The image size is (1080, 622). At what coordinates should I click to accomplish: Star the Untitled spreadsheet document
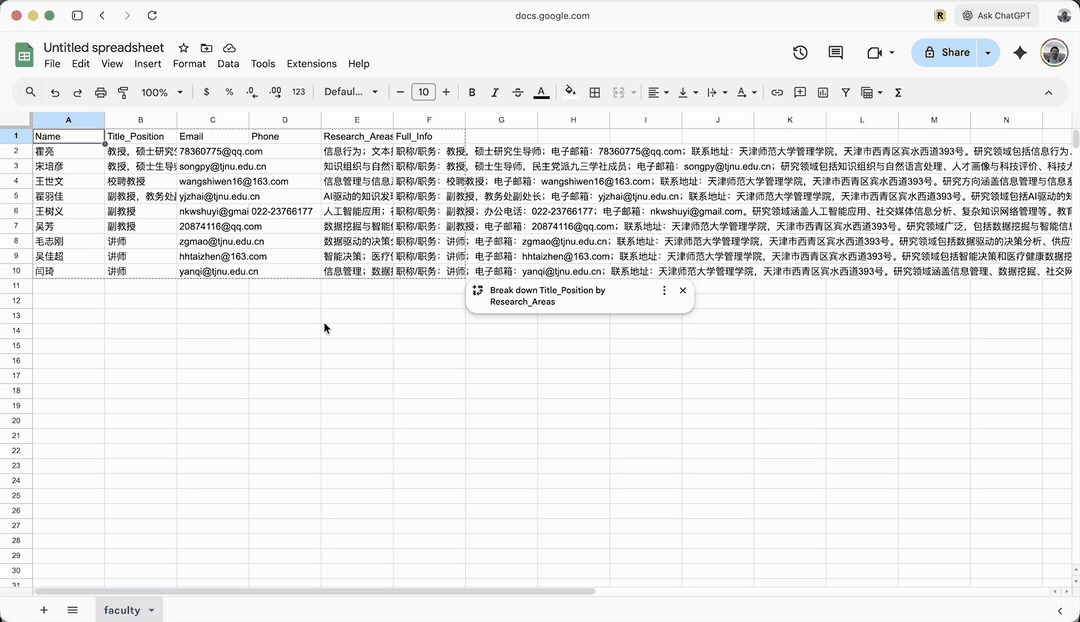coord(183,48)
